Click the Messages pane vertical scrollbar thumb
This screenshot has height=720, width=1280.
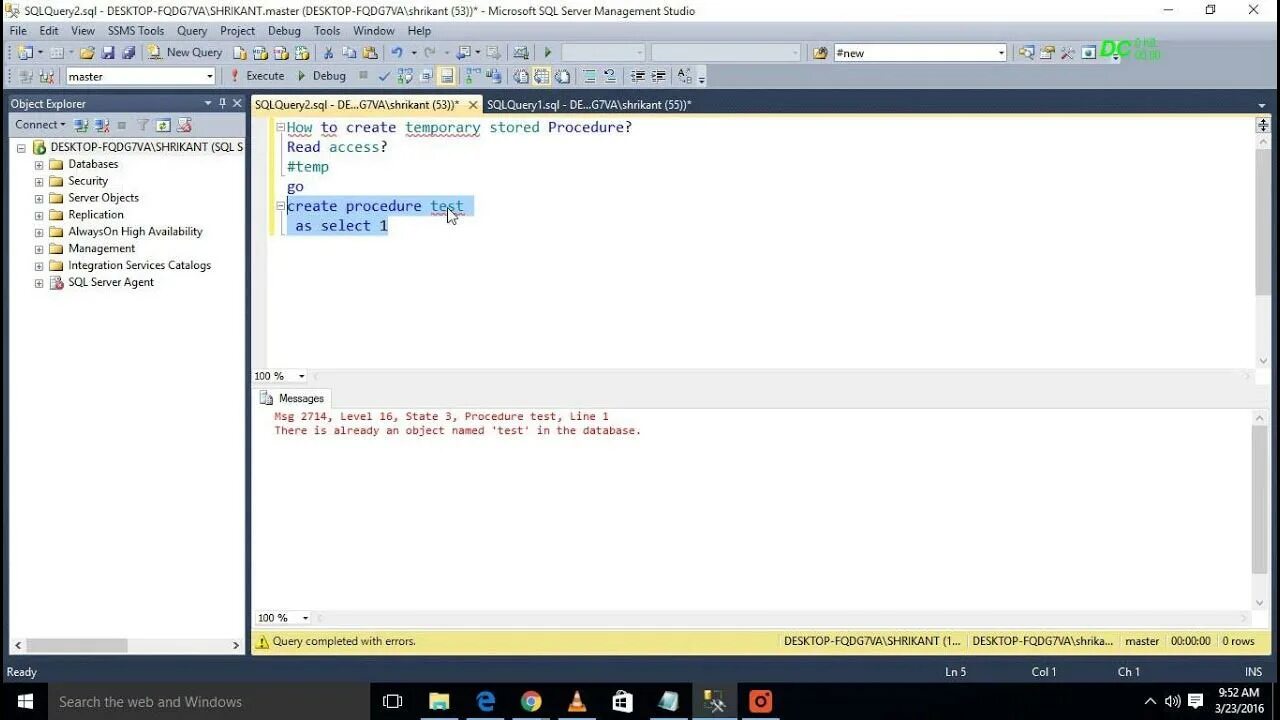[1260, 500]
